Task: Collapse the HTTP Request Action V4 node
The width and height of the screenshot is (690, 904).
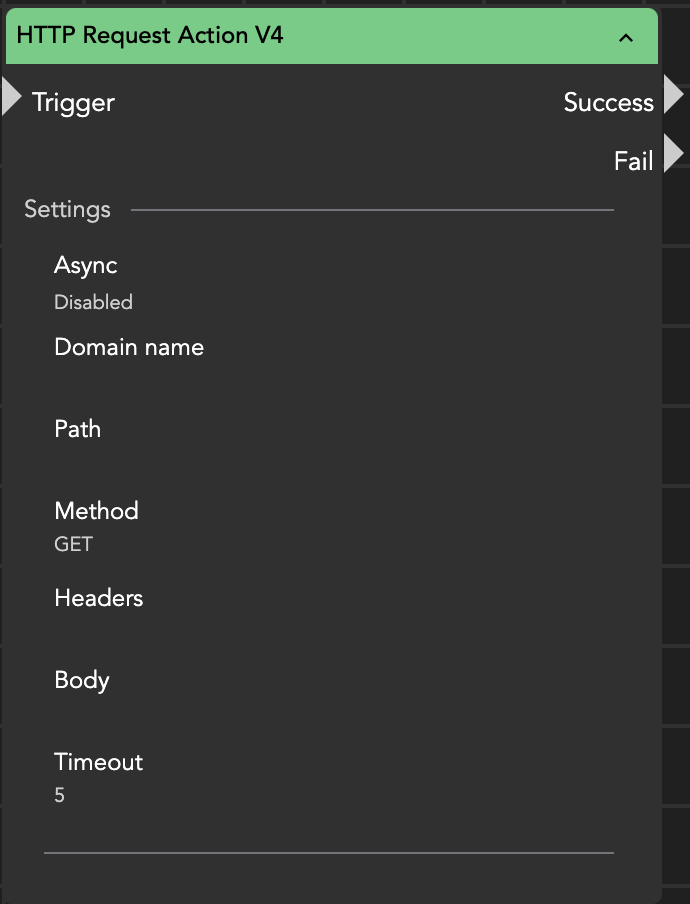Action: click(x=626, y=38)
